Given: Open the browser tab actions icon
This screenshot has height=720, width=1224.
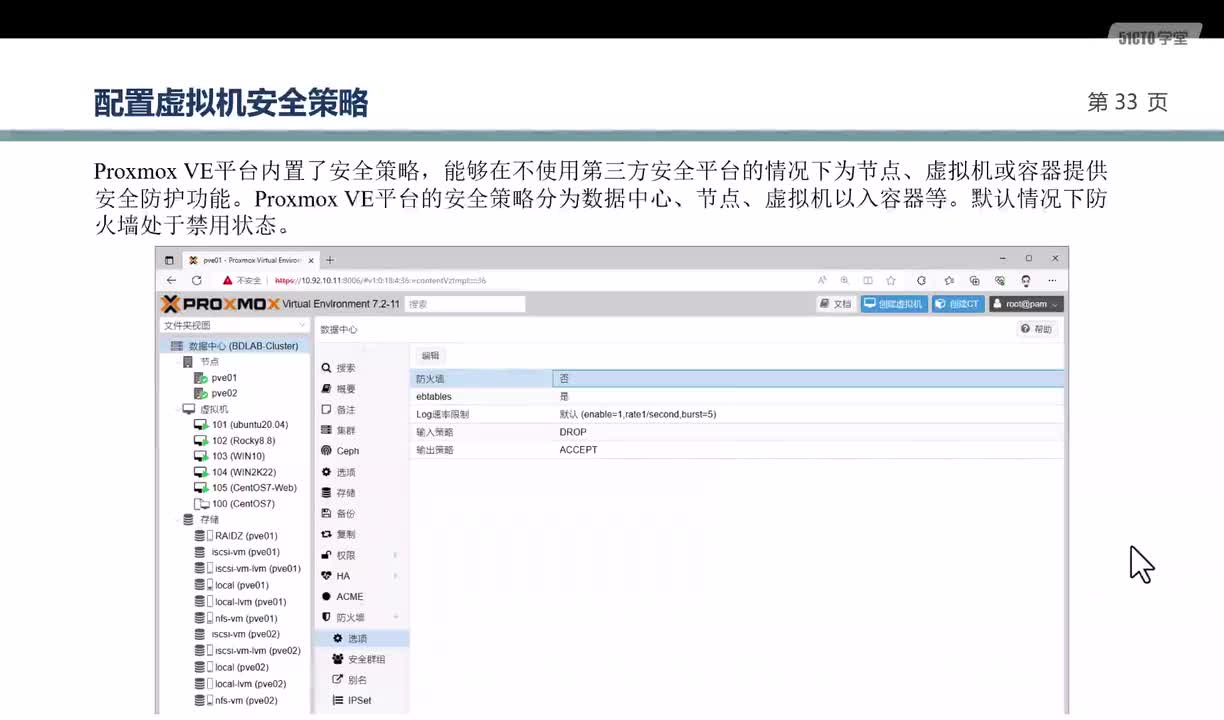Looking at the screenshot, I should [169, 260].
